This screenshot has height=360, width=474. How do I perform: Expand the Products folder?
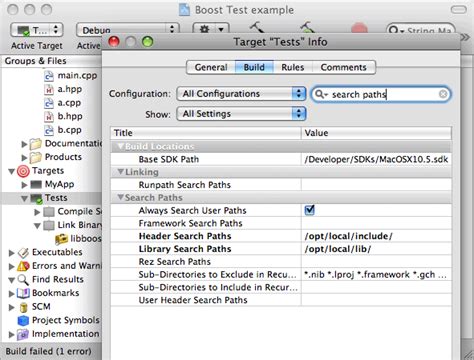point(24,157)
